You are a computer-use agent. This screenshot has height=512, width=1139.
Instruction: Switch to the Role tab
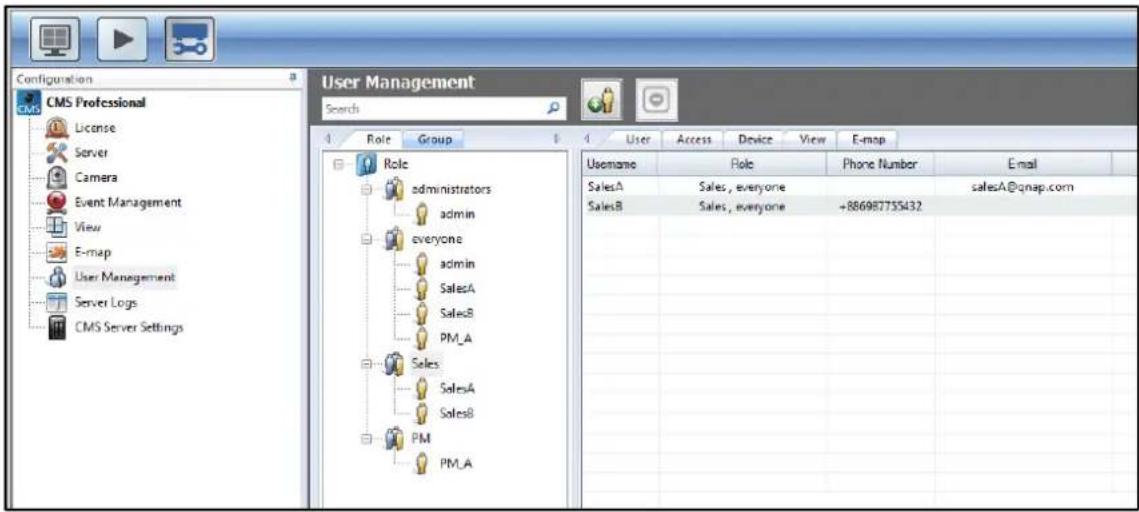tap(378, 139)
